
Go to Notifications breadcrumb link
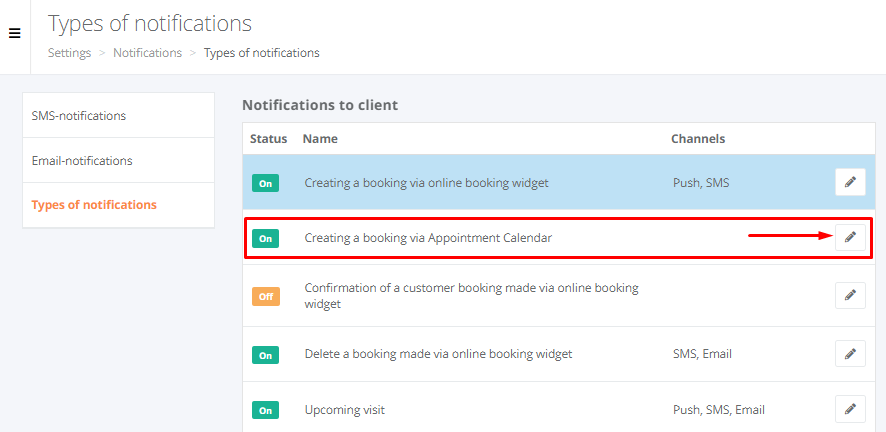tap(147, 53)
